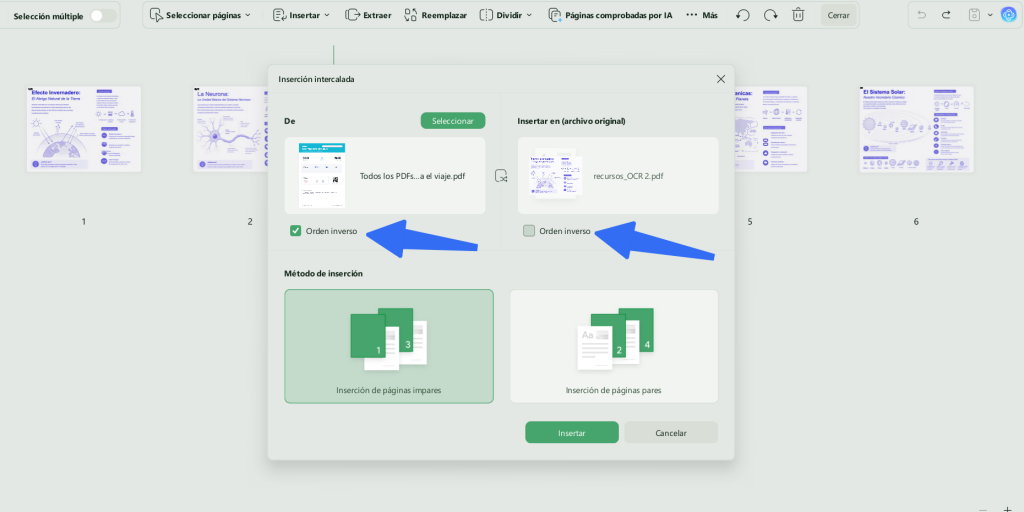The height and width of the screenshot is (512, 1024).
Task: Open the Insertar toolbar dropdown
Action: coord(301,15)
